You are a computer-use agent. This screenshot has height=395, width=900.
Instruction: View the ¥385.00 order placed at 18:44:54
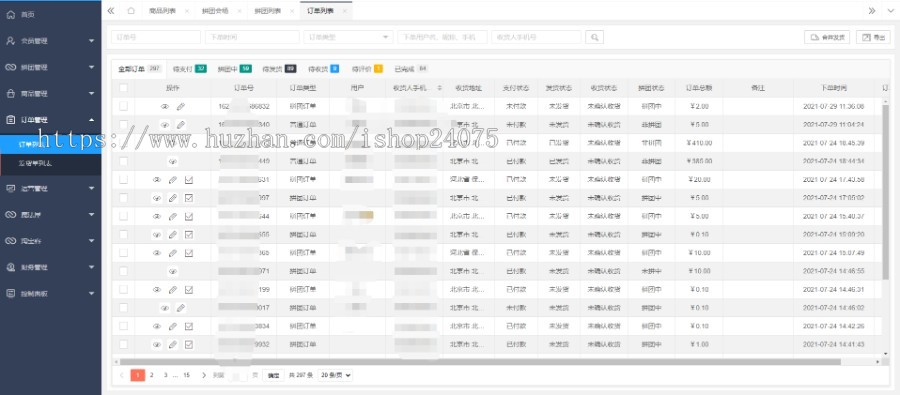tap(173, 161)
